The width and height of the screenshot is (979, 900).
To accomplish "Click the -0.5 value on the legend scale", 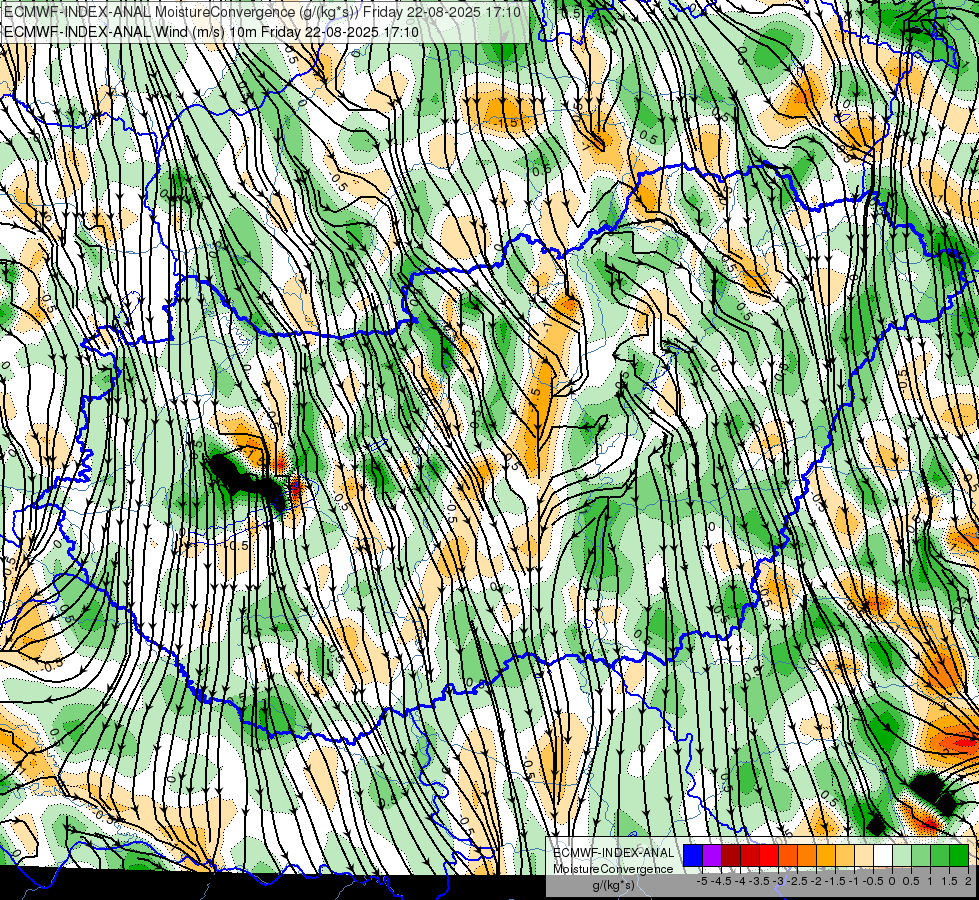I will click(x=872, y=881).
